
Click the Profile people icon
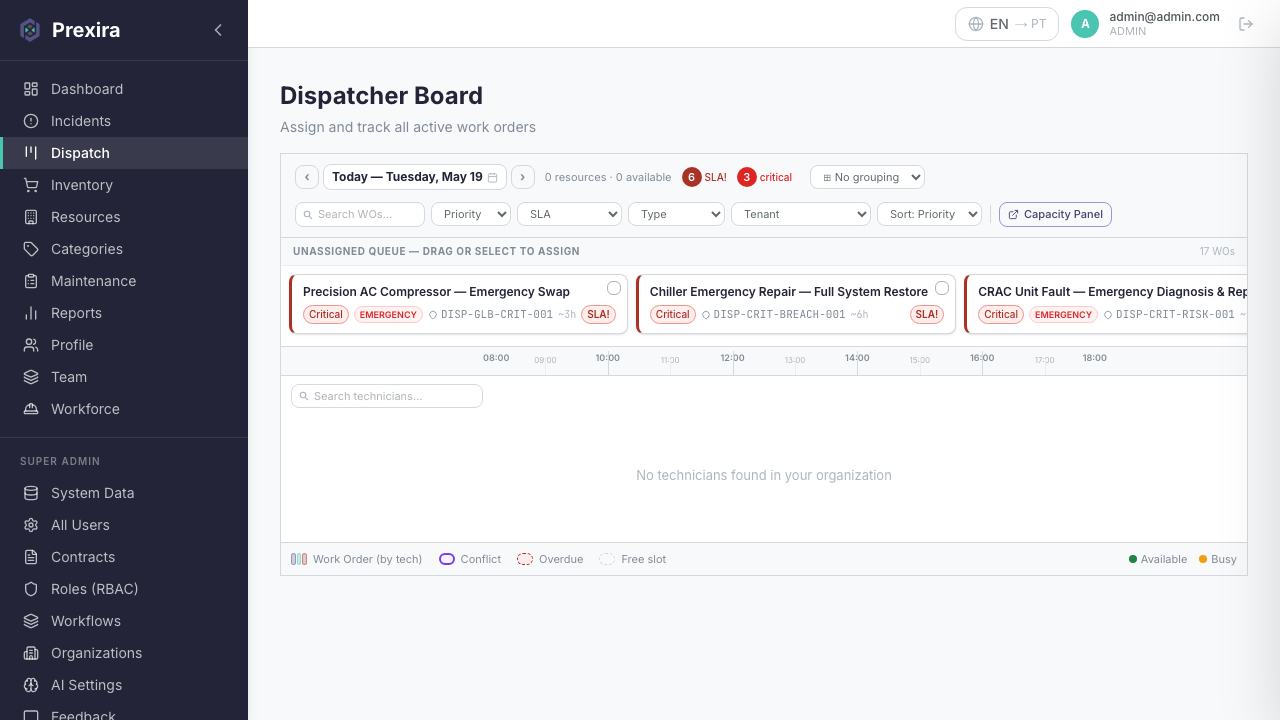(31, 345)
